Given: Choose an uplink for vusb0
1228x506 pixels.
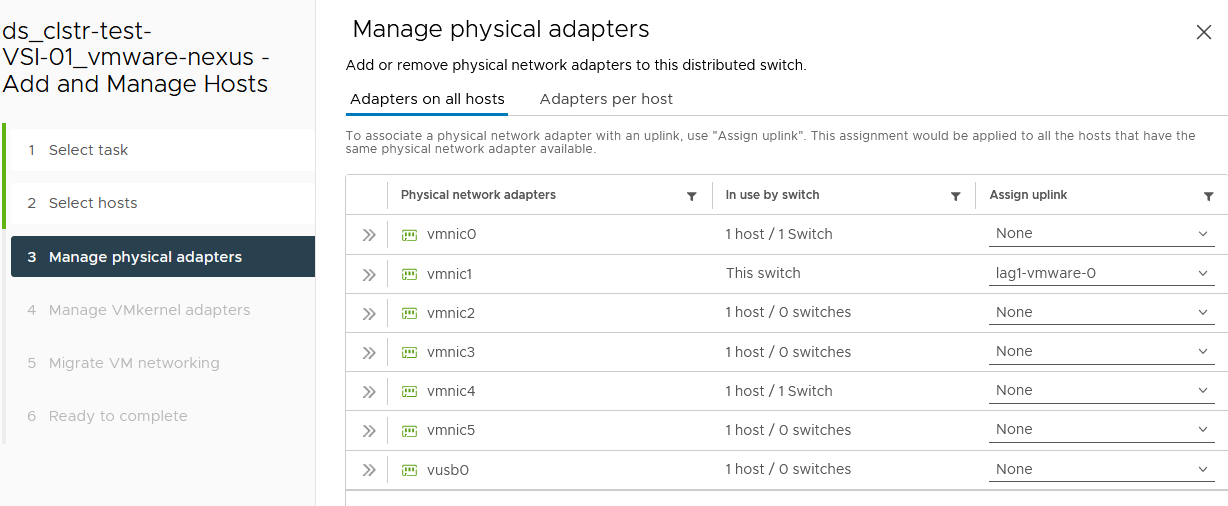Looking at the screenshot, I should click(1102, 469).
